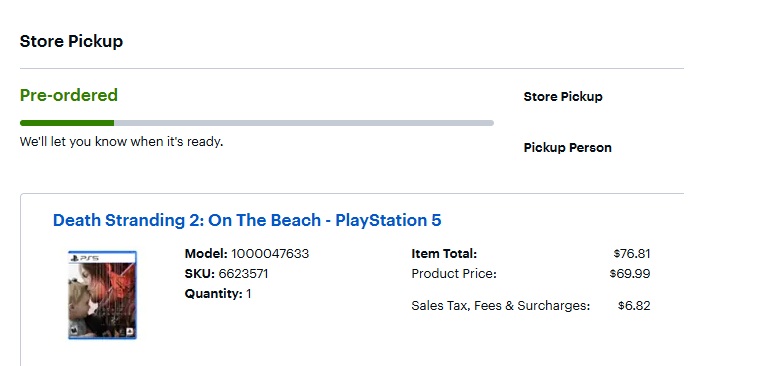Viewport: 781px width, 366px height.
Task: Click the Product Price label
Action: coord(454,274)
